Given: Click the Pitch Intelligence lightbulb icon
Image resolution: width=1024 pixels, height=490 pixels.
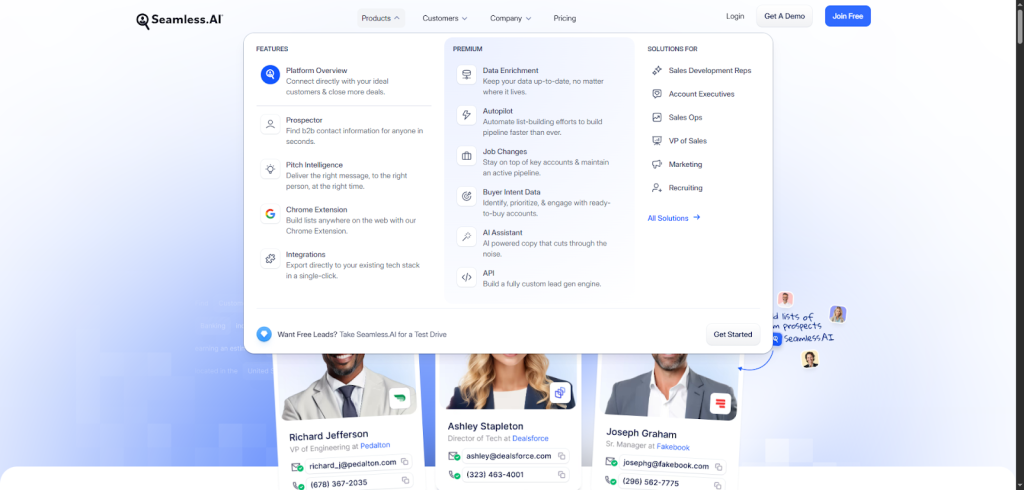Looking at the screenshot, I should pos(270,169).
